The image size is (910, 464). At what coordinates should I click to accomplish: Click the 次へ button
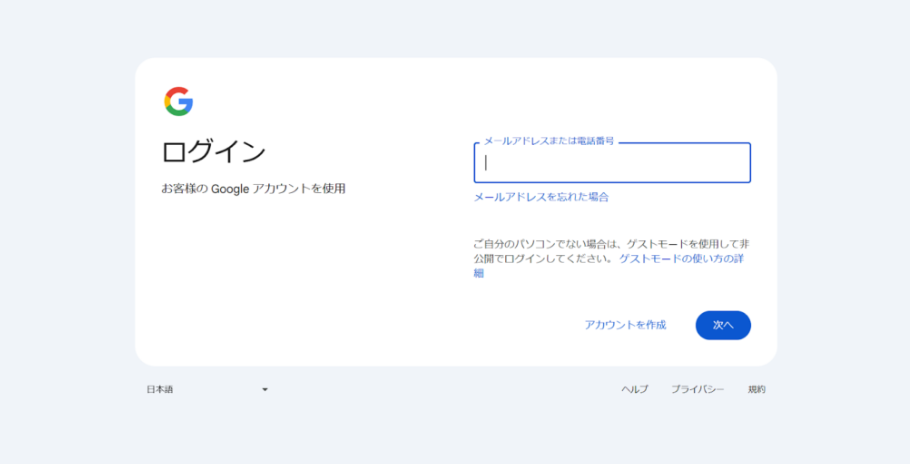click(x=723, y=325)
